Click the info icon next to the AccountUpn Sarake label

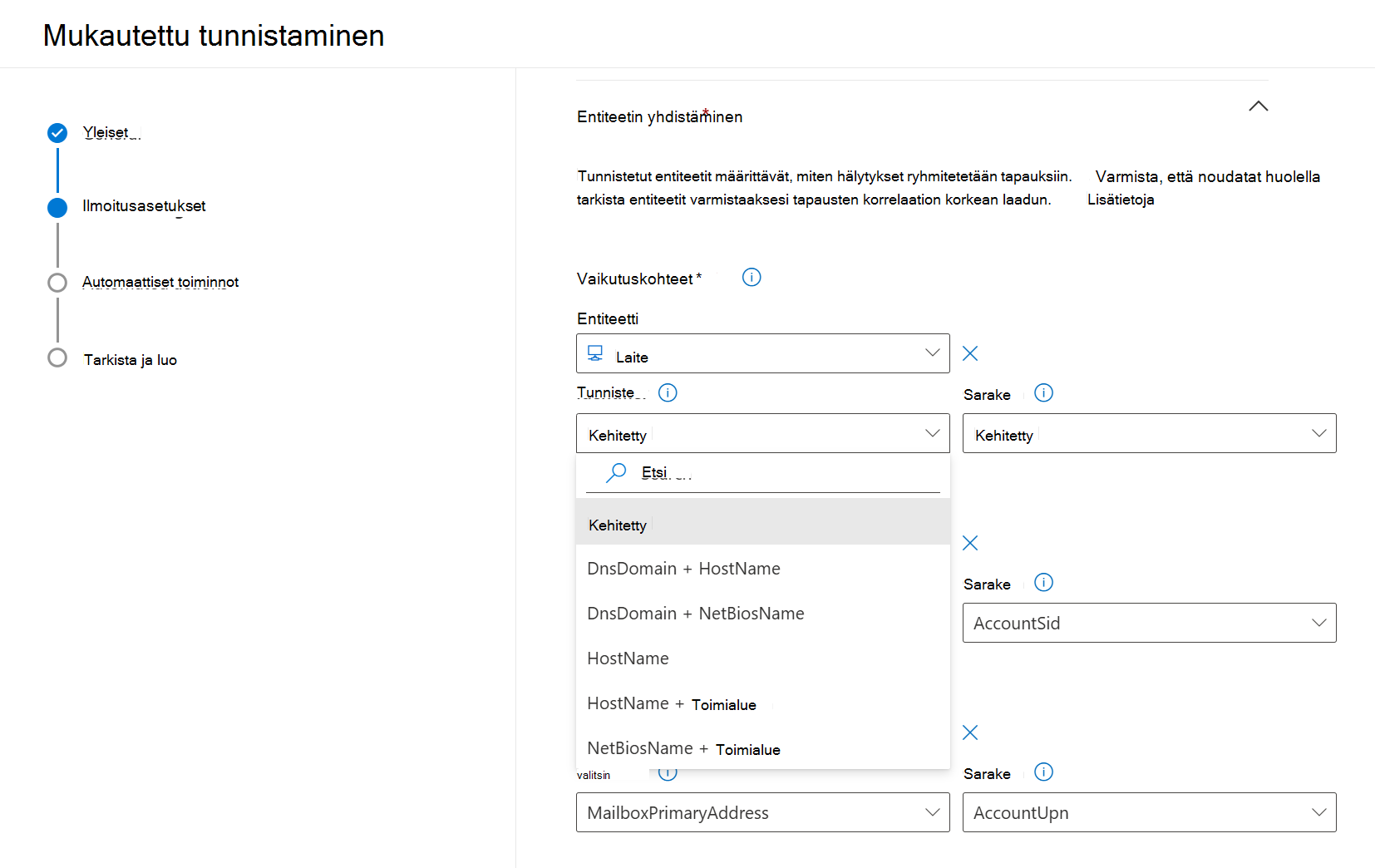pyautogui.click(x=1043, y=772)
